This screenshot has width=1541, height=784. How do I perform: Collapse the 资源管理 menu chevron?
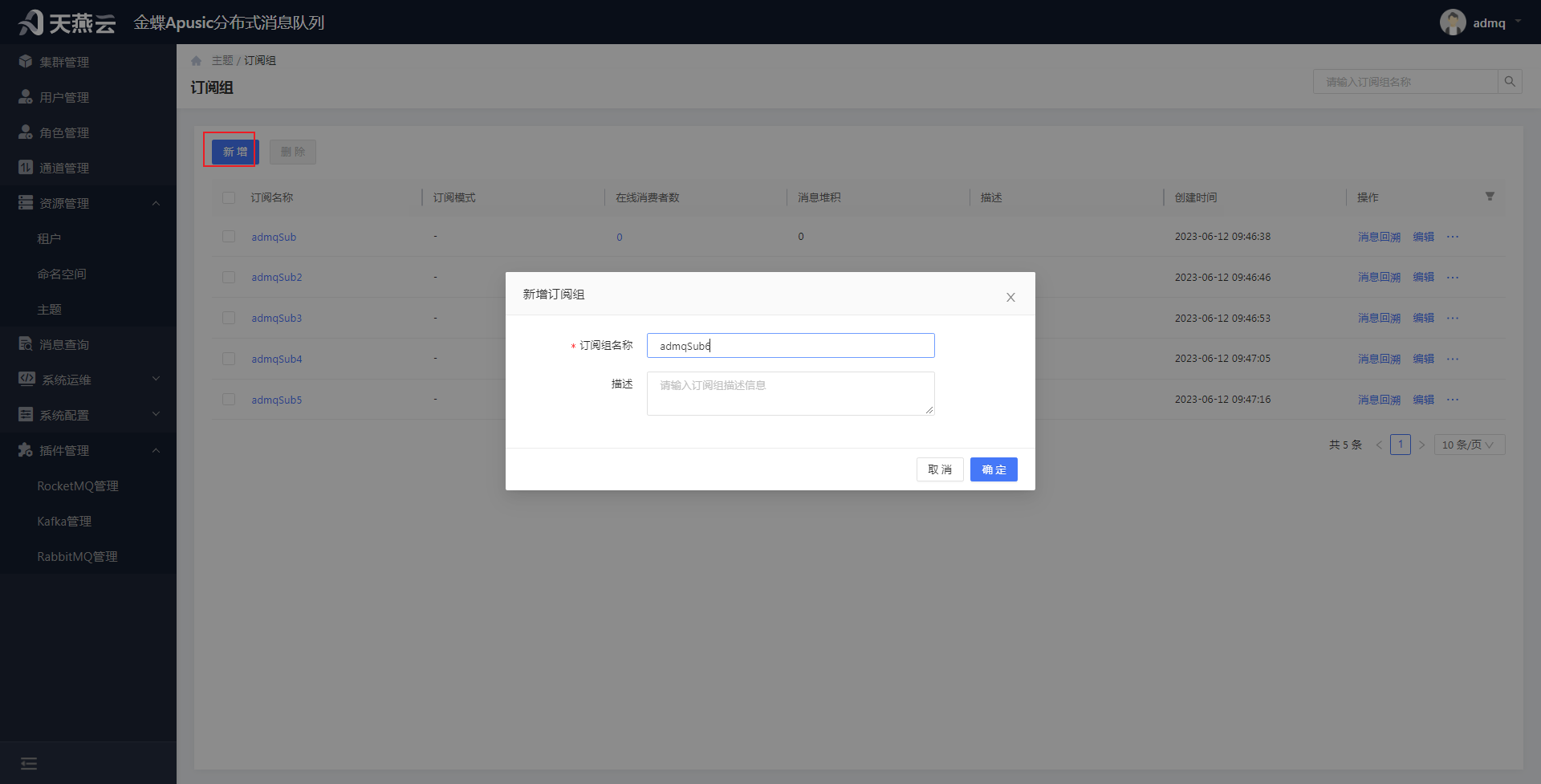[156, 203]
